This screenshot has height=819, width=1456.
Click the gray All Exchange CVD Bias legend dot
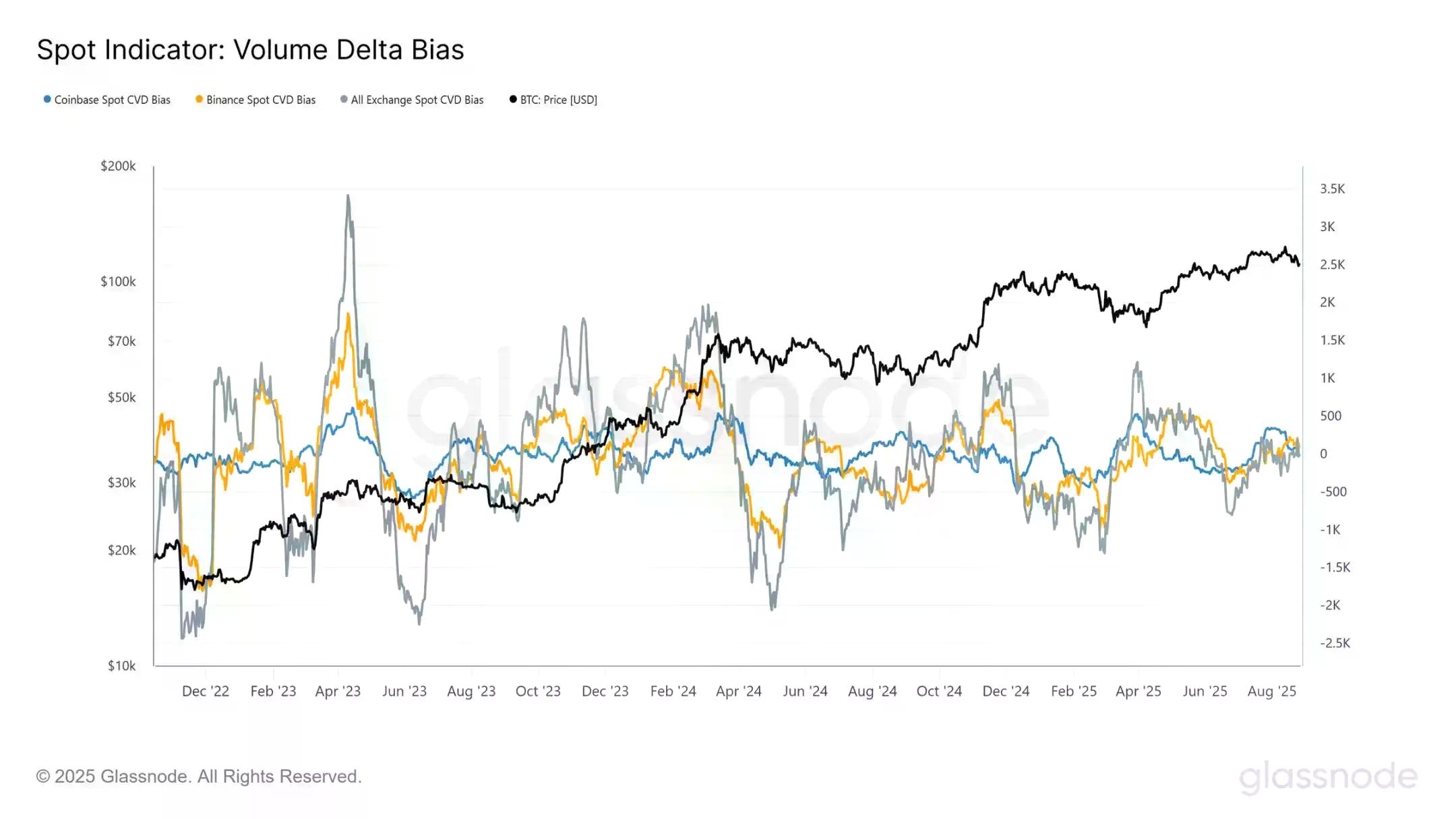coord(344,100)
